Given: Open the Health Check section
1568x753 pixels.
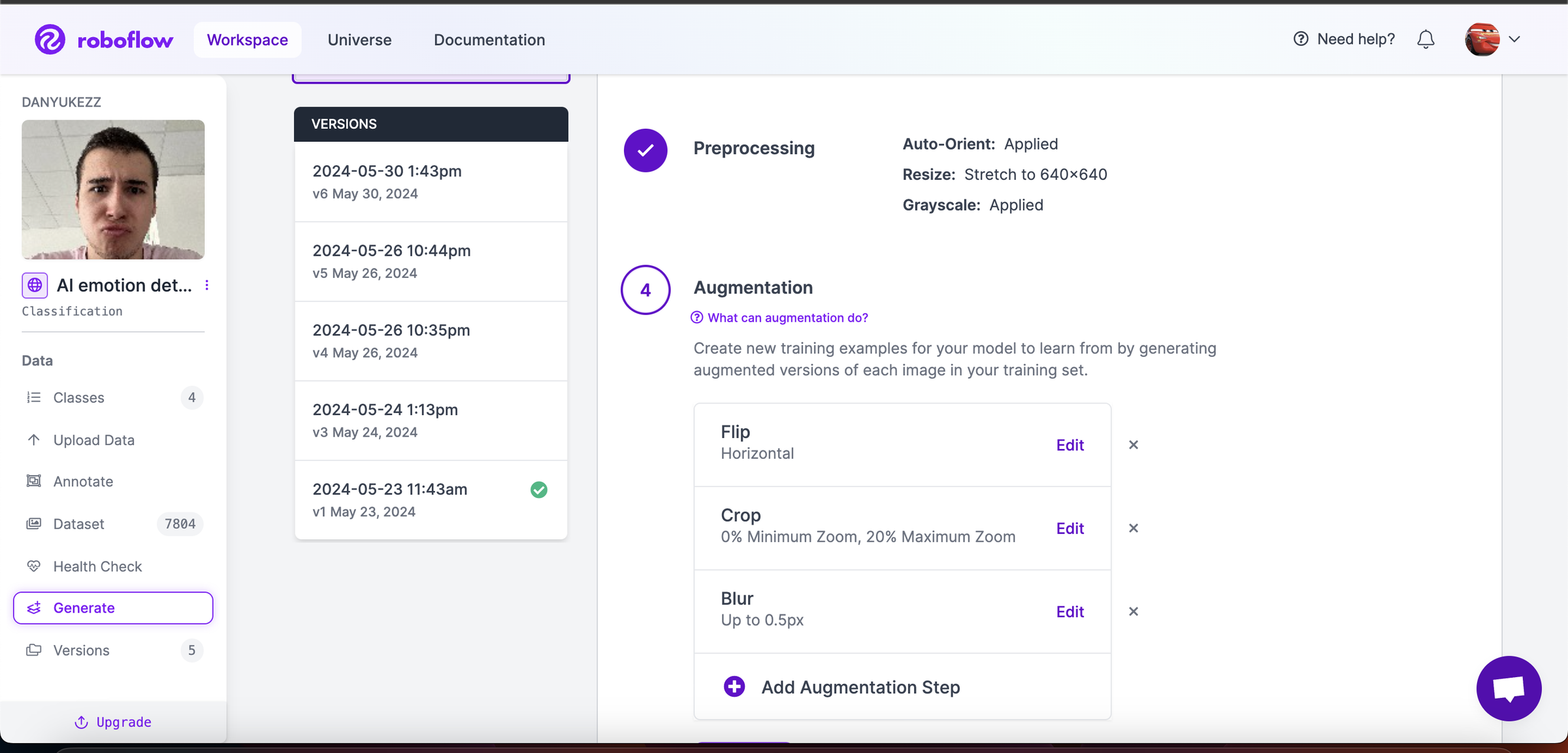Looking at the screenshot, I should pos(97,566).
